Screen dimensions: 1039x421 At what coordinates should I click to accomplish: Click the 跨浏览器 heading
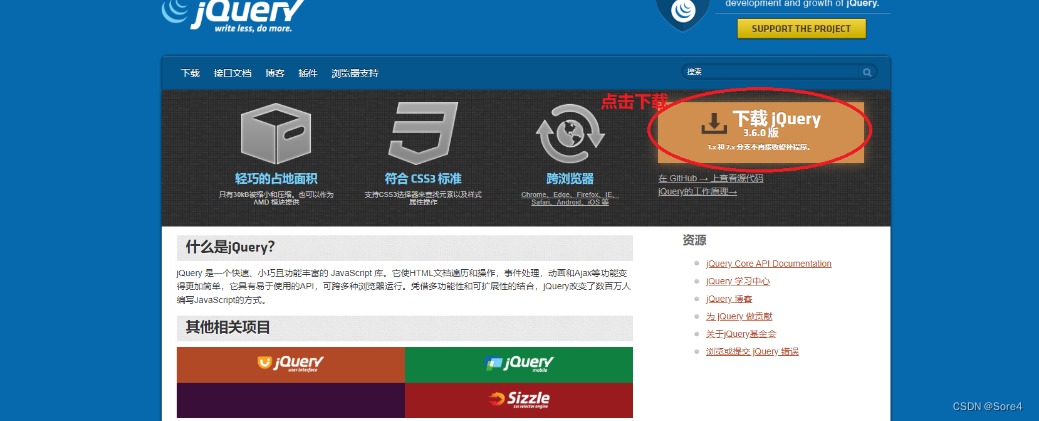pyautogui.click(x=570, y=178)
